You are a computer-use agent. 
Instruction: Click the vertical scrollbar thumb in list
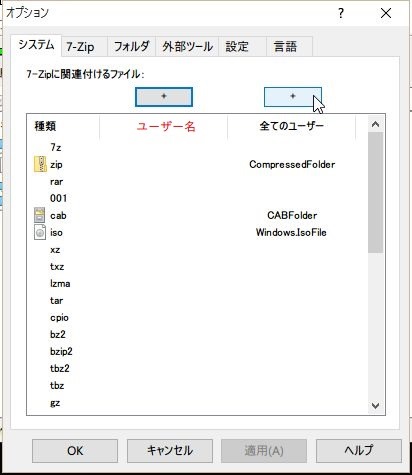click(376, 192)
